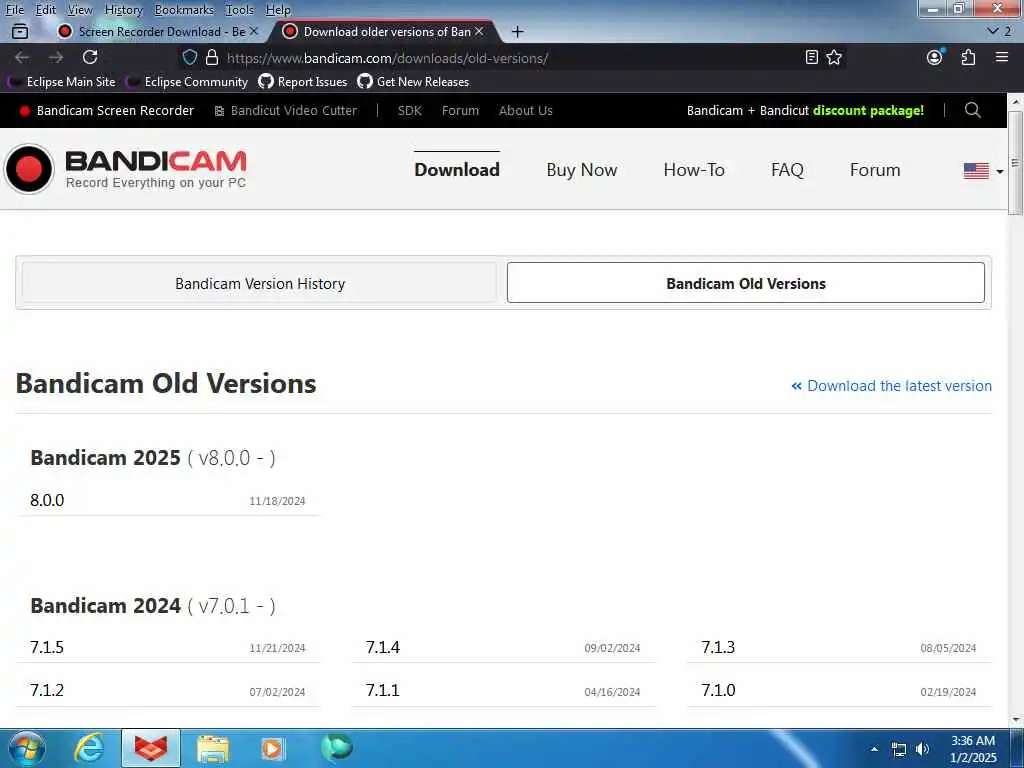Open a new tab with the plus button

coord(517,31)
